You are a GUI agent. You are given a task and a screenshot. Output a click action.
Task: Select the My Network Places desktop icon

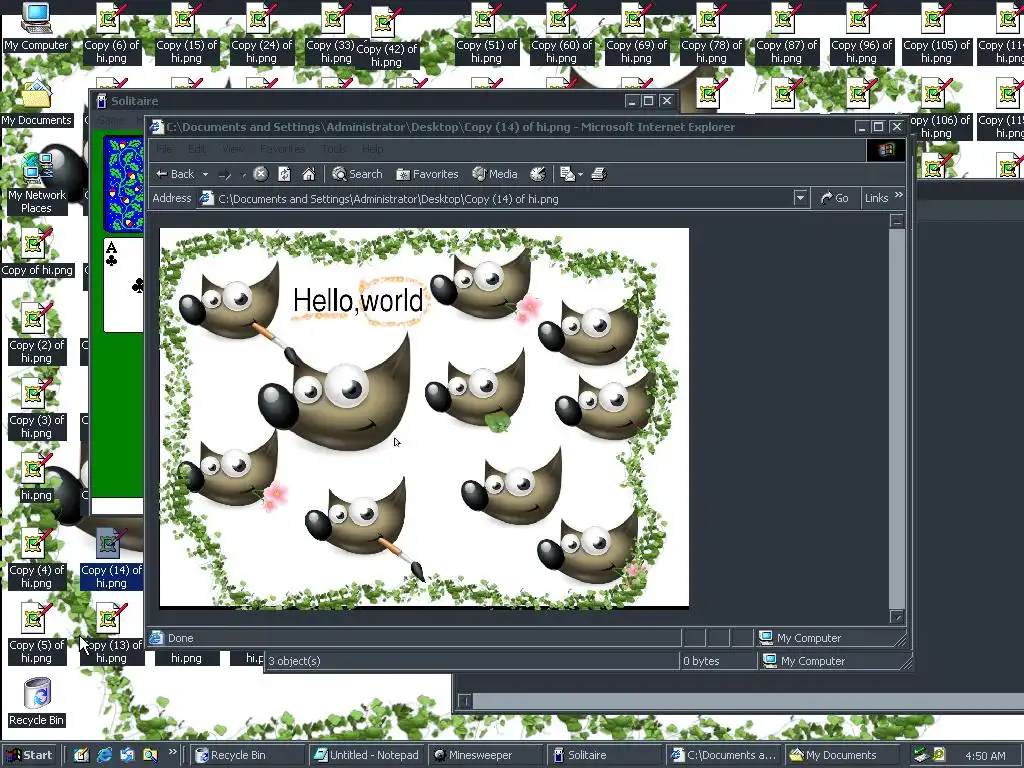tap(36, 183)
